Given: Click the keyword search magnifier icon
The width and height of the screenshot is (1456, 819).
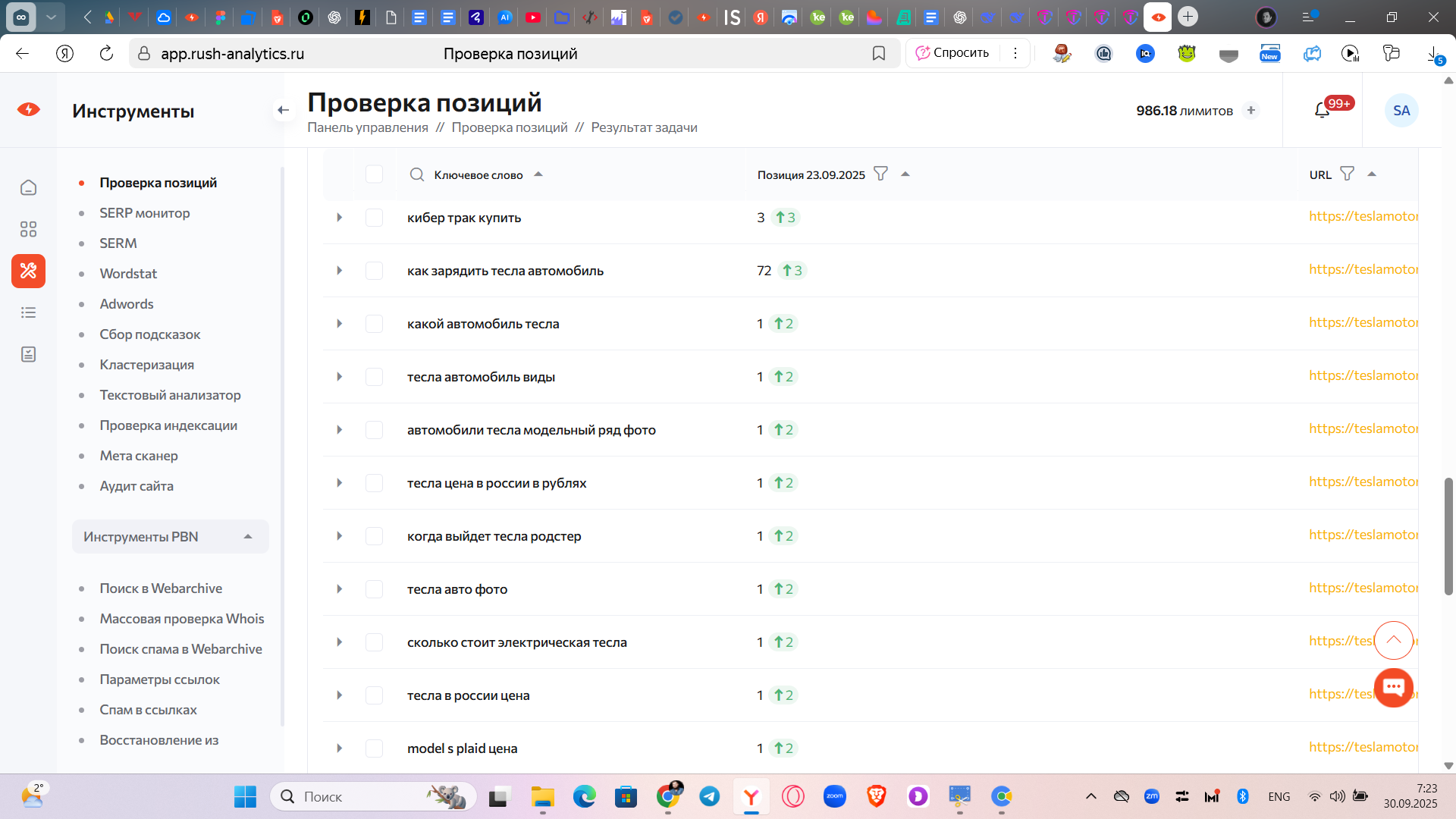Looking at the screenshot, I should 416,174.
